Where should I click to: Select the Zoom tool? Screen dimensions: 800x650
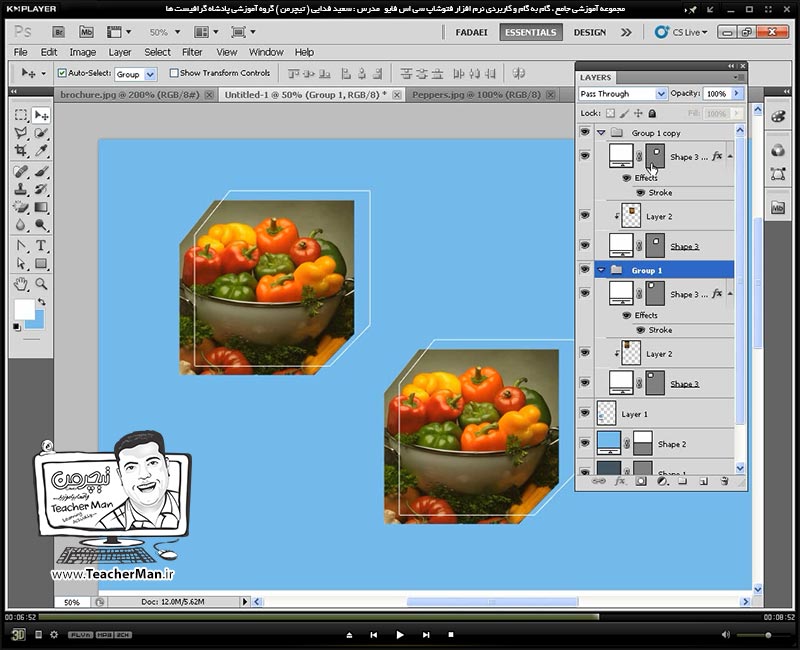[x=41, y=284]
